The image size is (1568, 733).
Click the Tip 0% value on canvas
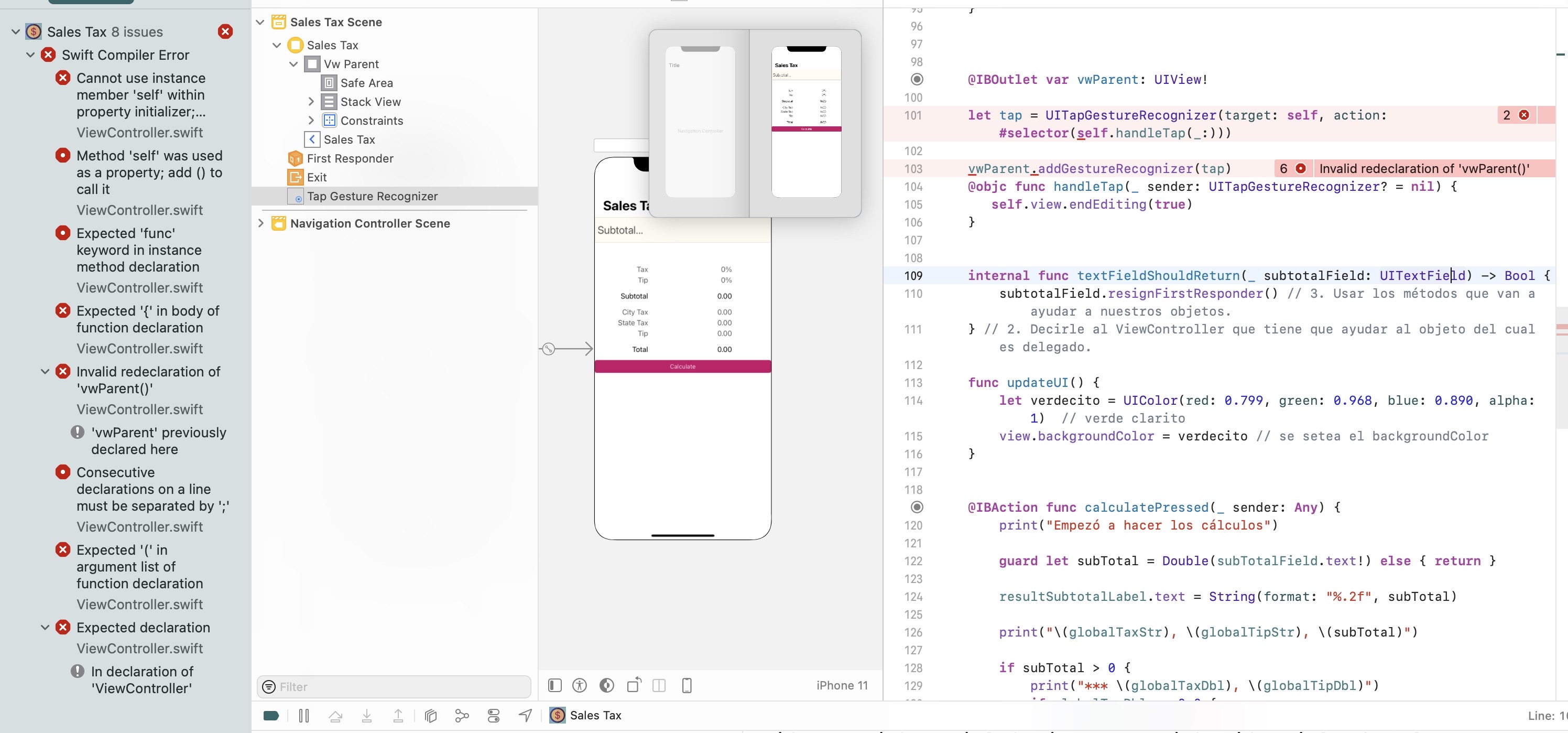tap(726, 280)
